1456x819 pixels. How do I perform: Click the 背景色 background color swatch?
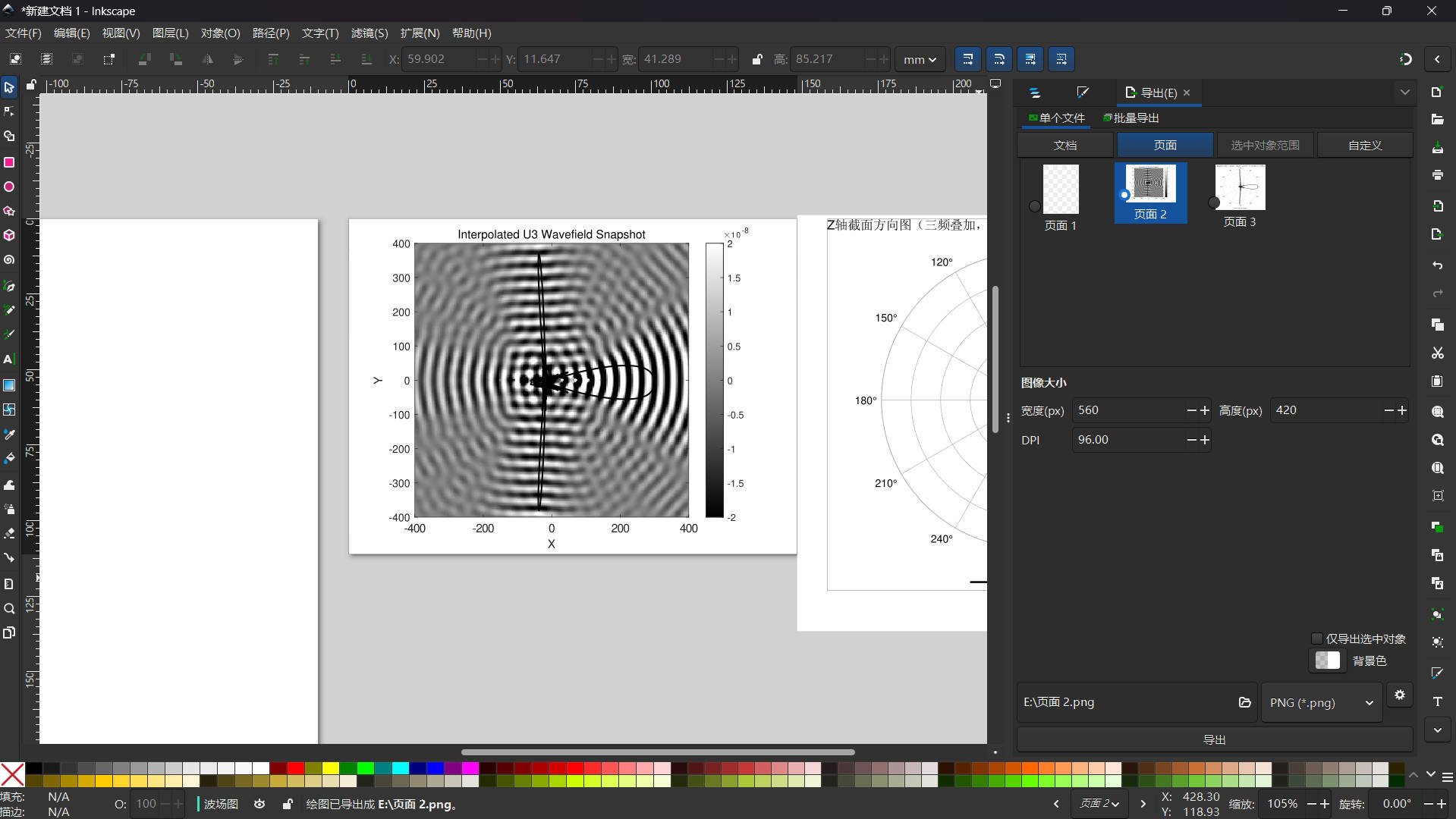(1327, 661)
